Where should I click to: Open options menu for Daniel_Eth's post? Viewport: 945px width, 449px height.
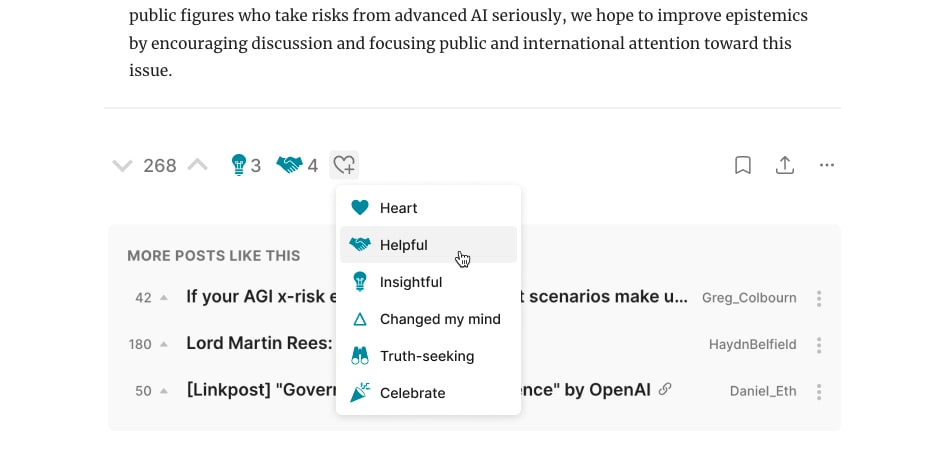point(819,391)
